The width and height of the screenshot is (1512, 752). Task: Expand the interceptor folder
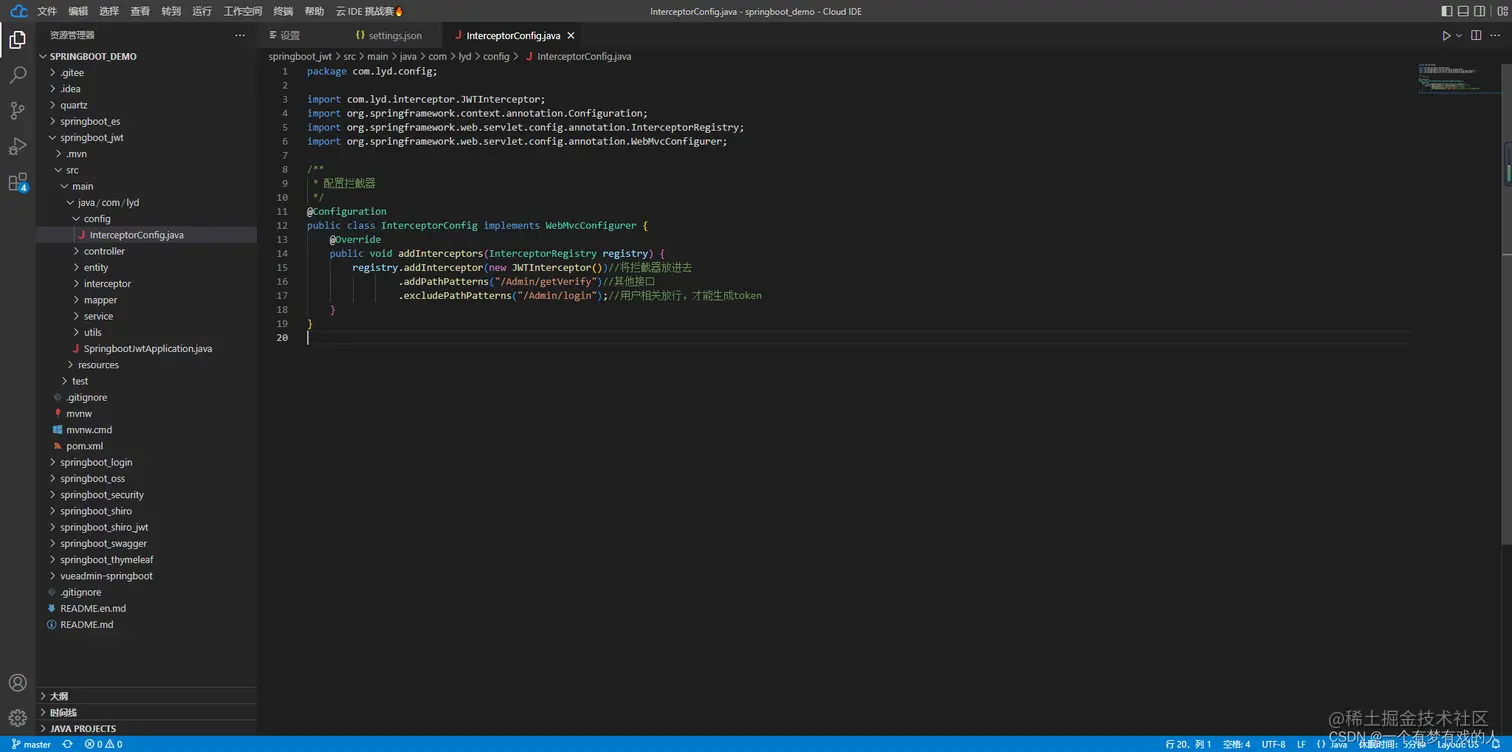click(147, 283)
